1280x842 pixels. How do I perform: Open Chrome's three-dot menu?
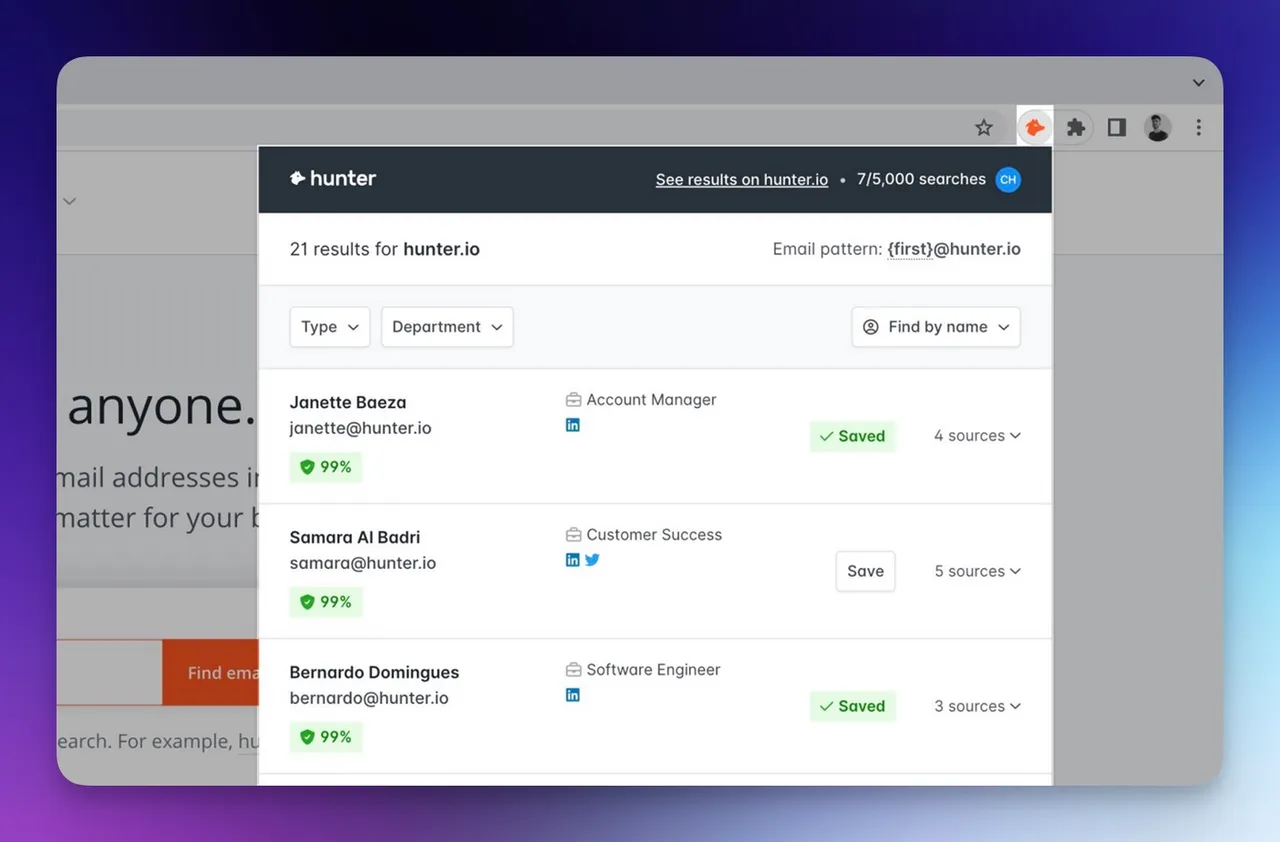tap(1199, 128)
